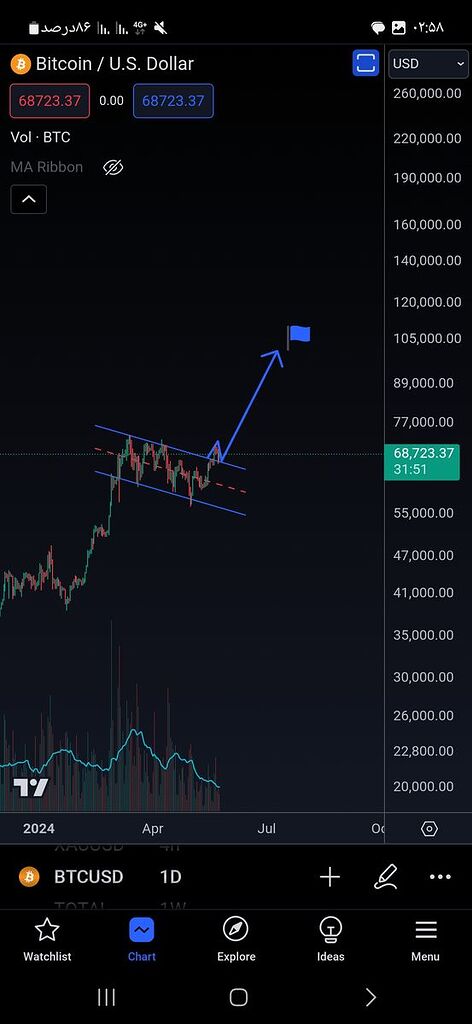The height and width of the screenshot is (1024, 472).
Task: Open the Menu tab
Action: tap(426, 939)
